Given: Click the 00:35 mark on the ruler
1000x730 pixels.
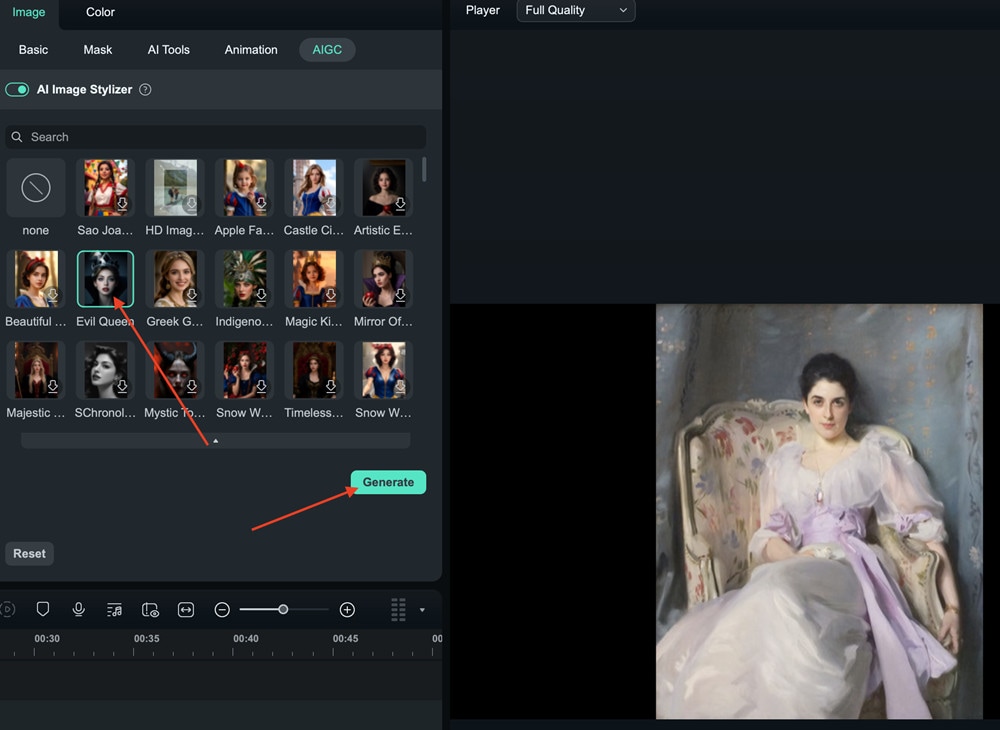Looking at the screenshot, I should point(147,639).
